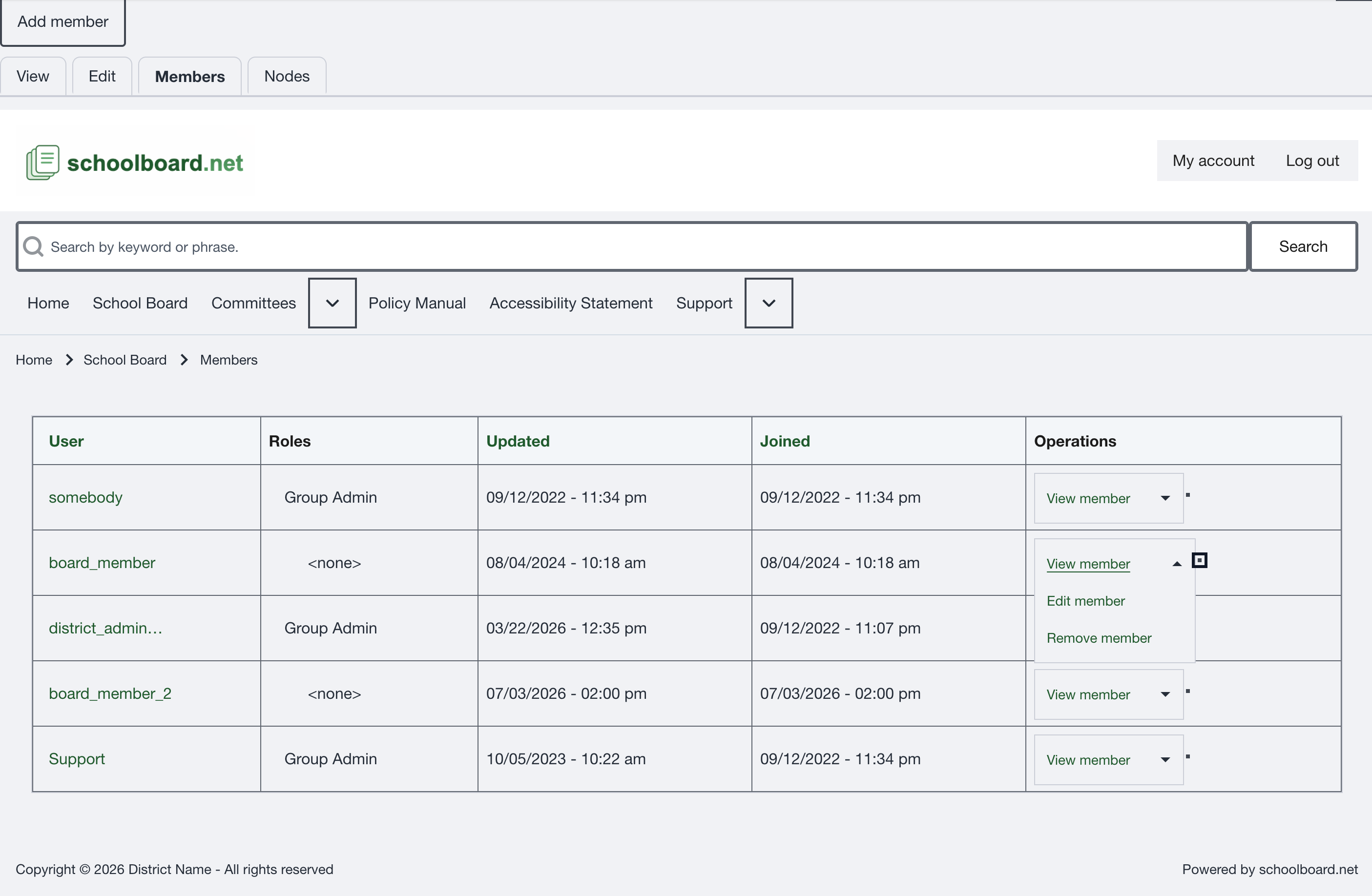Click the Roles column header

point(290,441)
